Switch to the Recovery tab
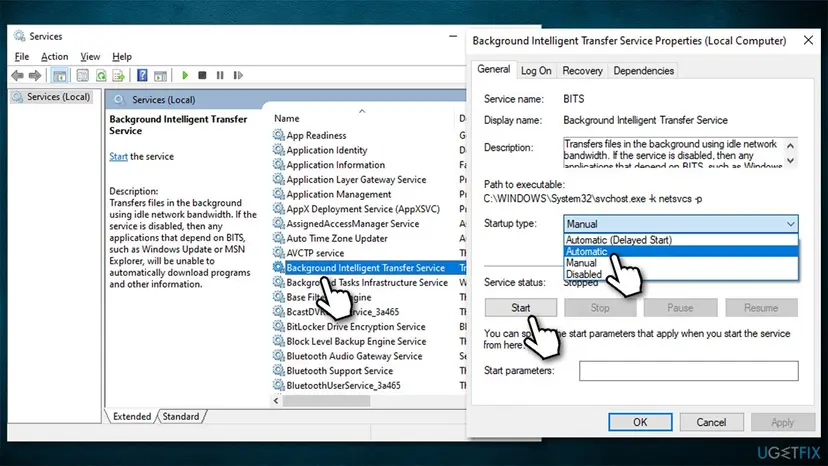The height and width of the screenshot is (466, 828). tap(582, 71)
